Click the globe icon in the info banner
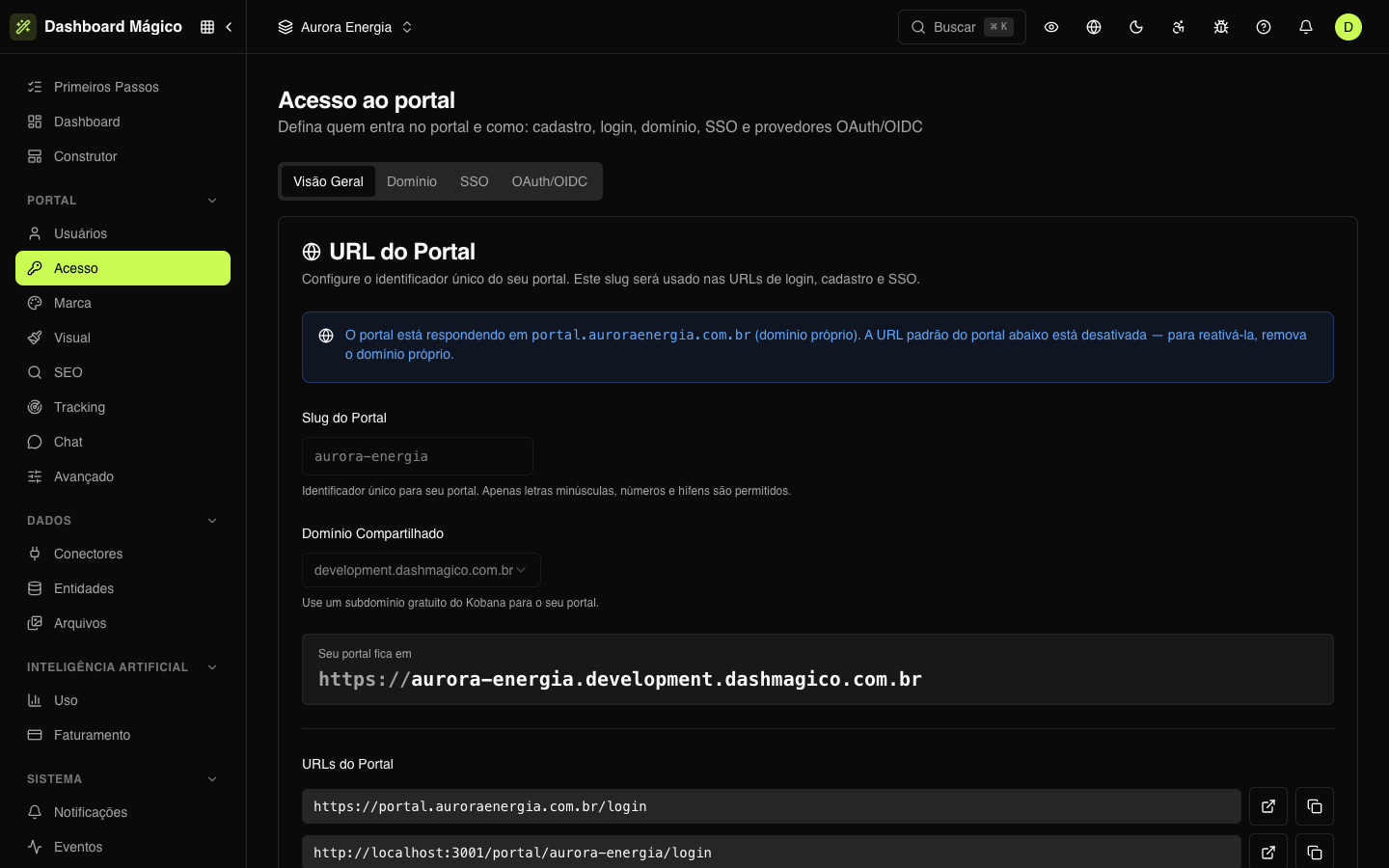The image size is (1389, 868). (x=326, y=336)
